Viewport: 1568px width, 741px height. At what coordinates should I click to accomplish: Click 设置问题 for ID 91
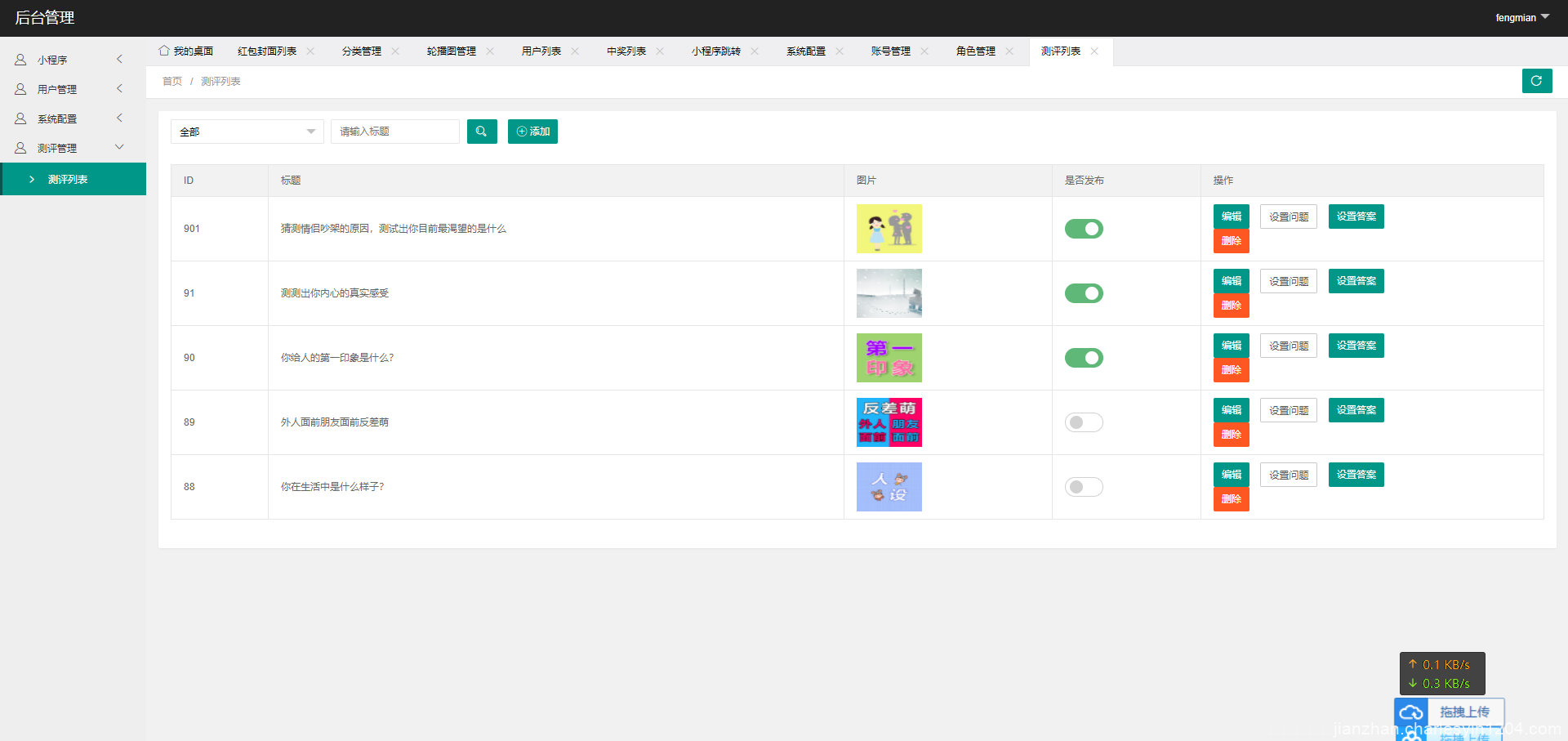point(1289,281)
